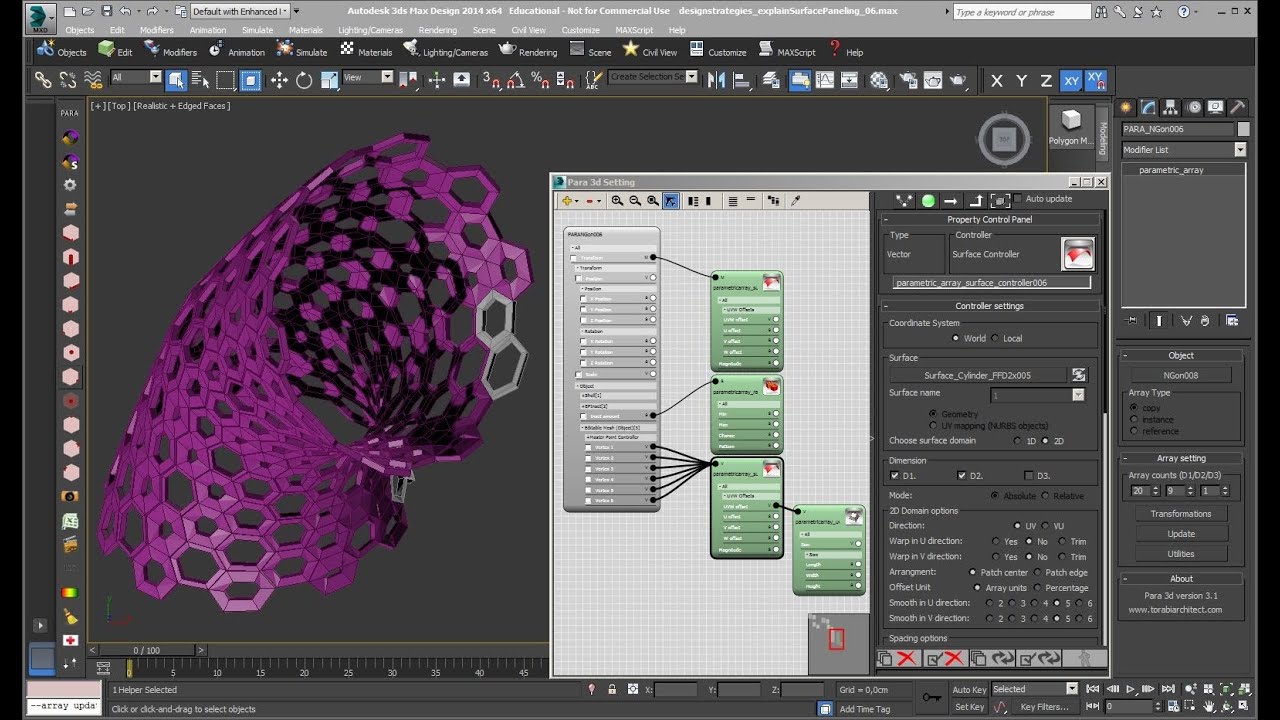The image size is (1280, 720).
Task: Click the Transformations button
Action: (1181, 513)
